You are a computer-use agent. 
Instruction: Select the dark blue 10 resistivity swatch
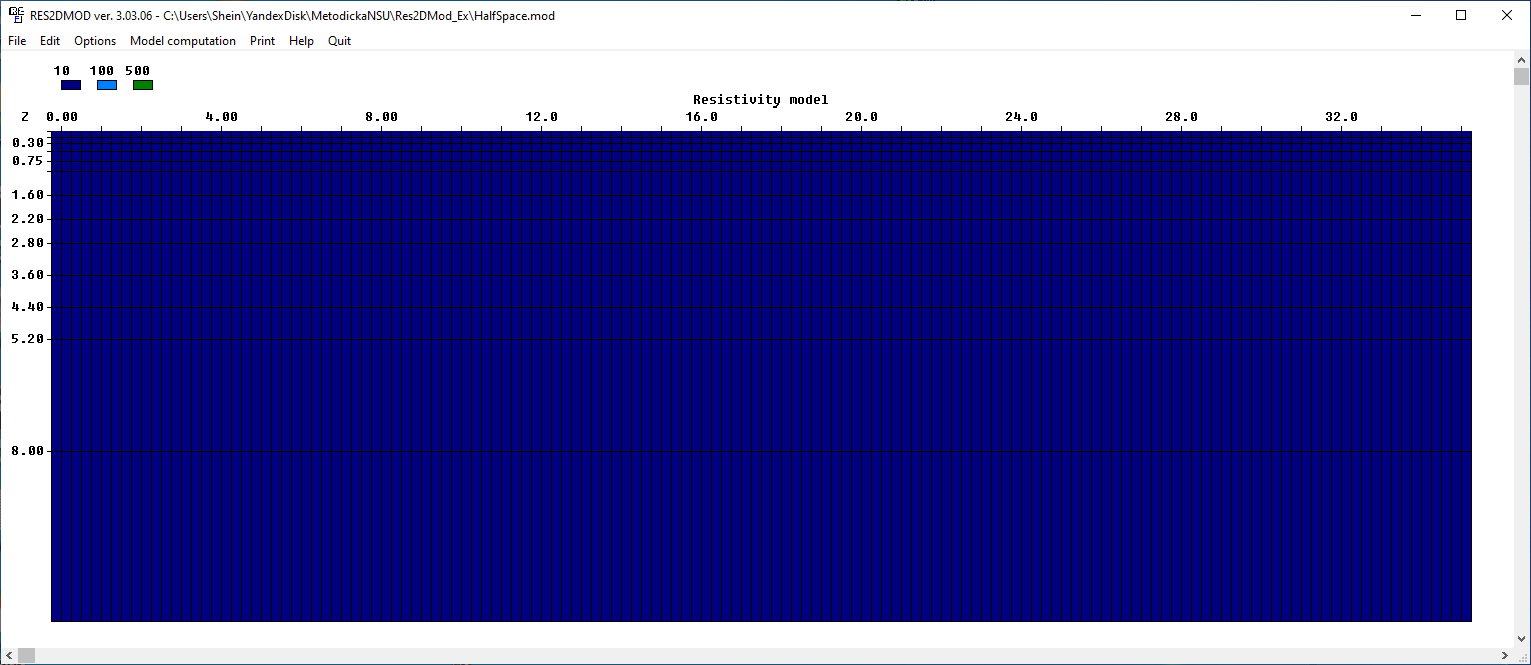click(x=71, y=85)
